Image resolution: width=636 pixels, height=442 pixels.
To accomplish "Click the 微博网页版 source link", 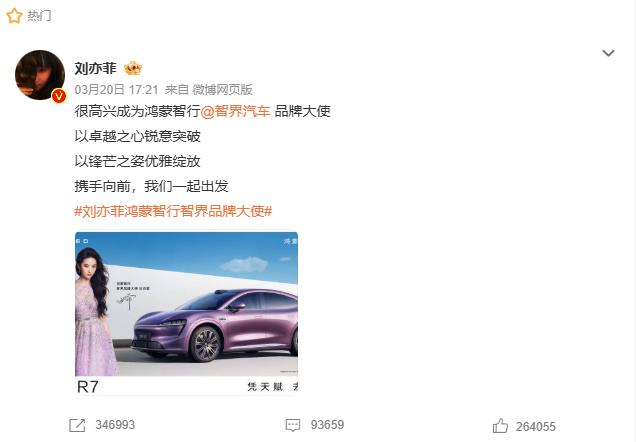I will pyautogui.click(x=222, y=90).
